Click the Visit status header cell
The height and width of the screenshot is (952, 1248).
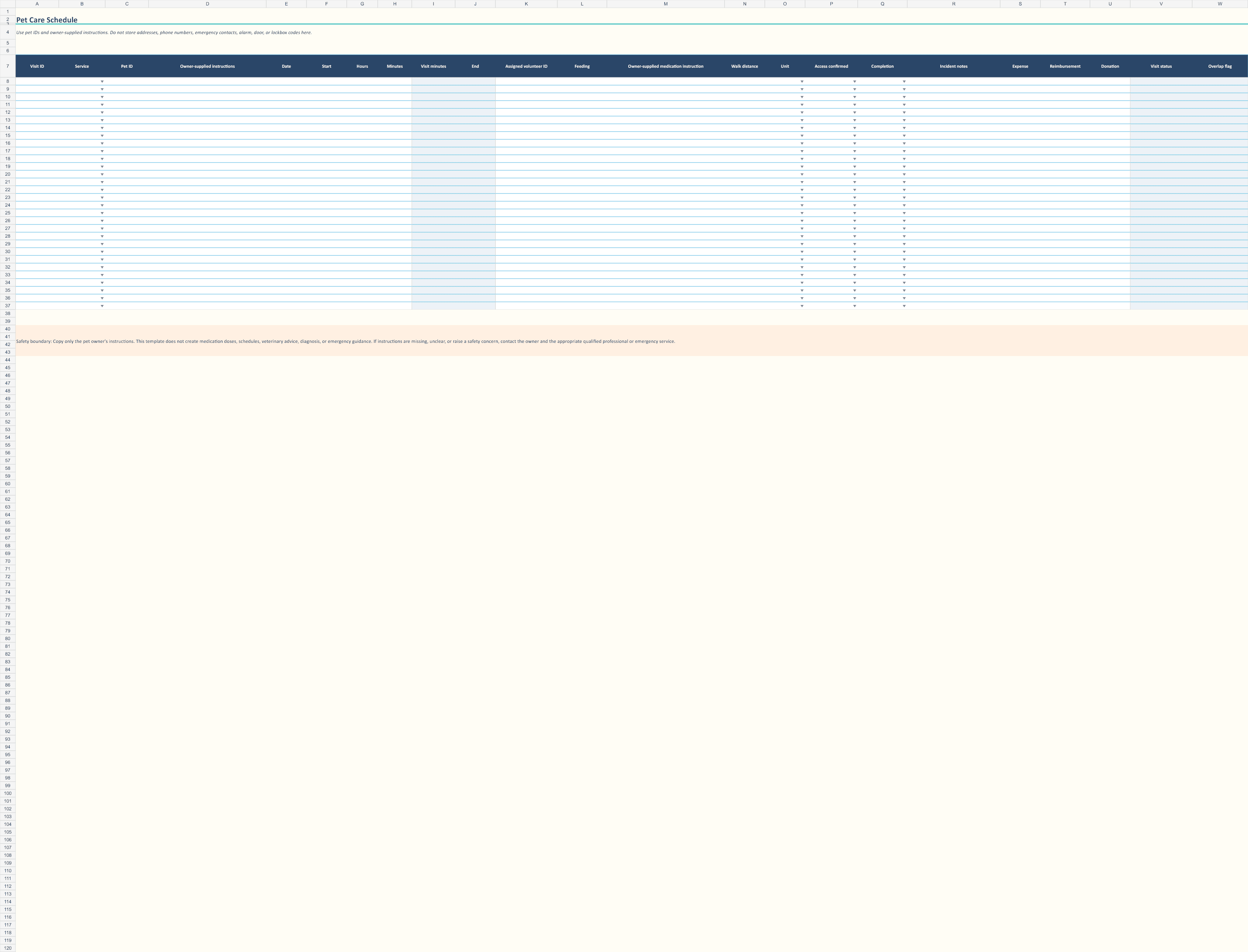coord(1161,66)
